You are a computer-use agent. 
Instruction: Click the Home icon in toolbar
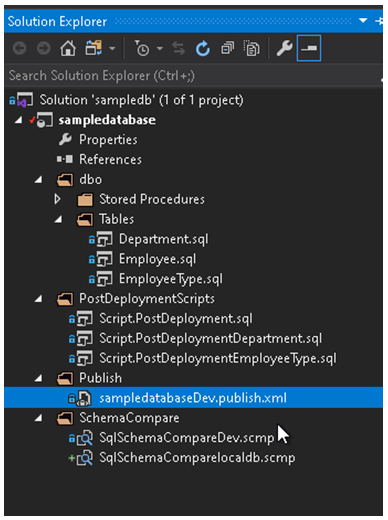point(68,49)
